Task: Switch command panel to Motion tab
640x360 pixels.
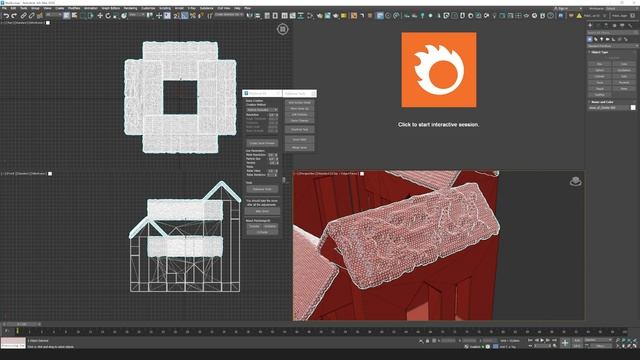Action: click(614, 25)
